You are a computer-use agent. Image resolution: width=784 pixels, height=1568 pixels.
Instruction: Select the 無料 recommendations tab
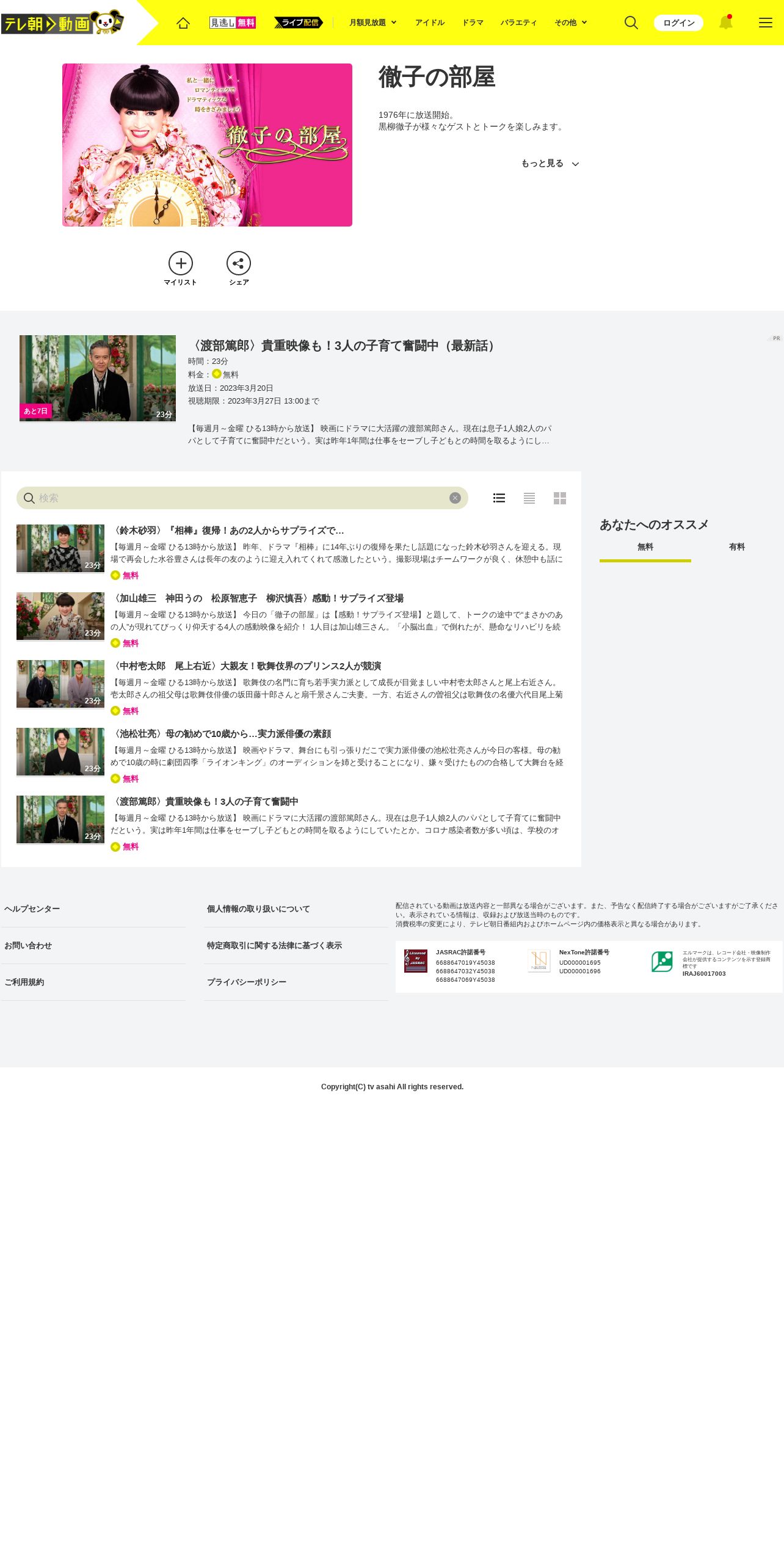click(645, 548)
